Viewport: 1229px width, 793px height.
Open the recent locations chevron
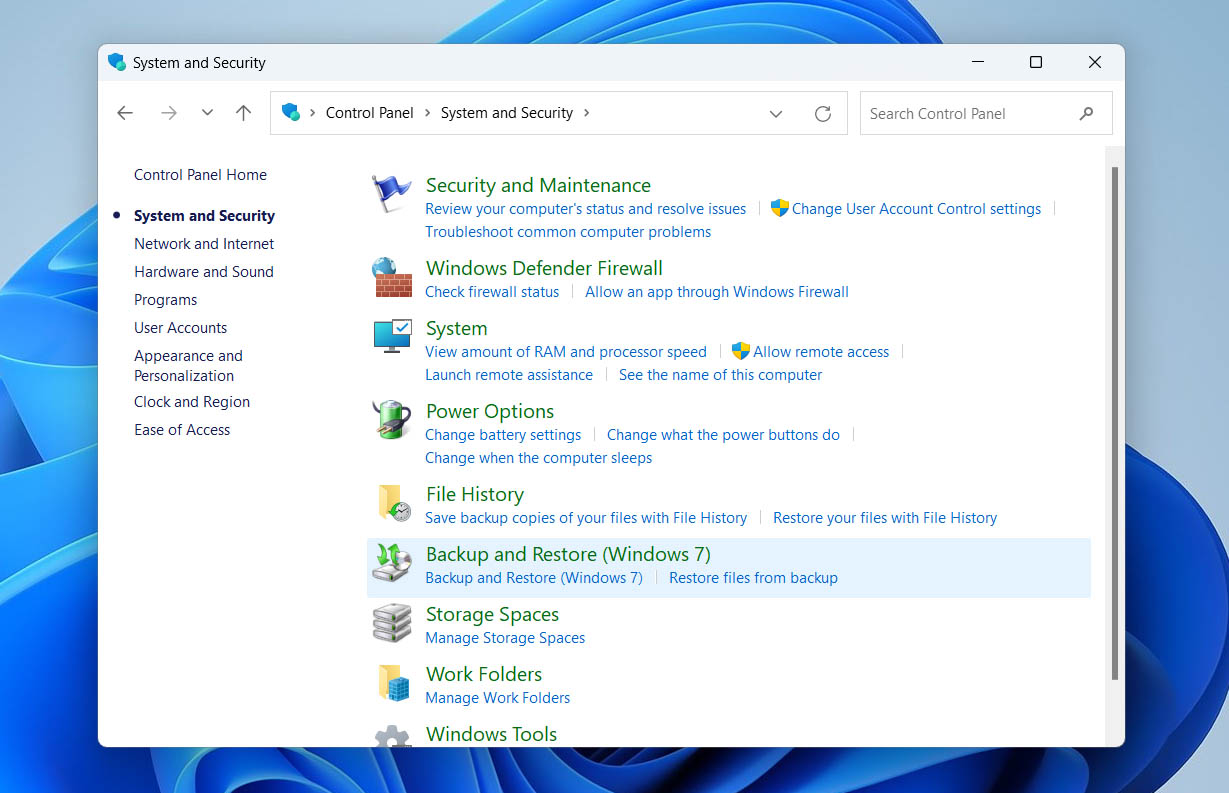coord(207,114)
